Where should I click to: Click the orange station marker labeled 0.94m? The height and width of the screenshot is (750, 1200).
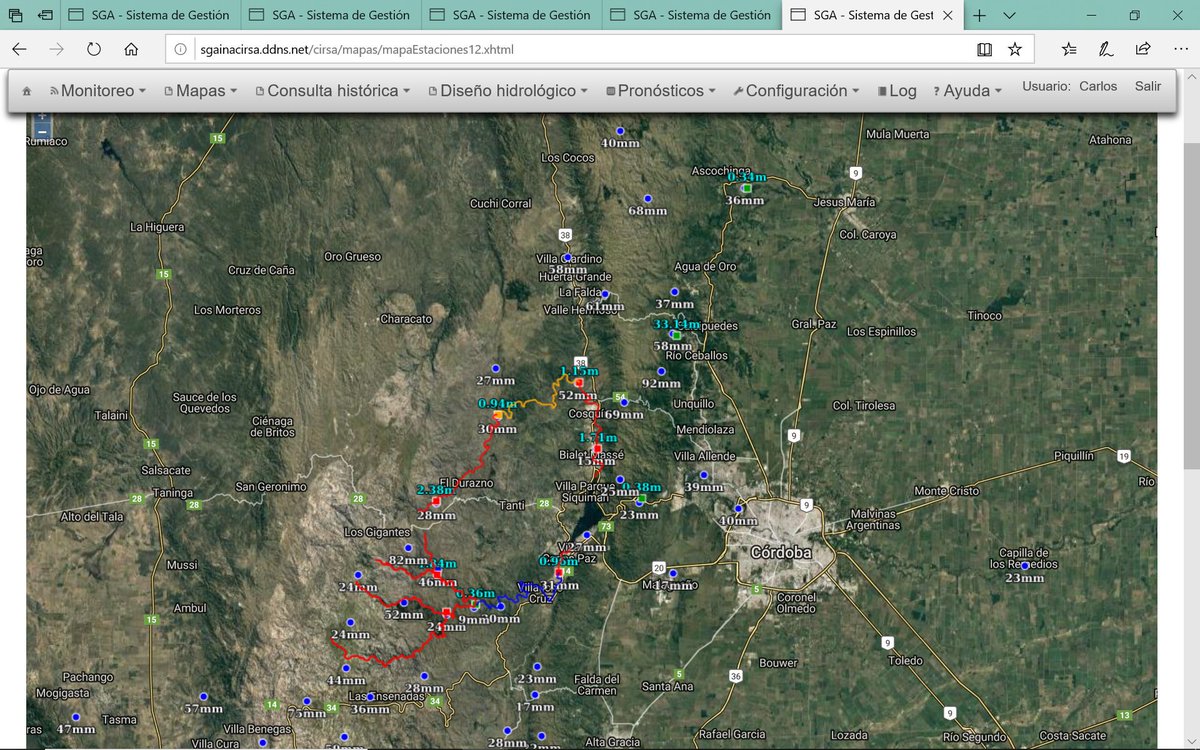tap(498, 415)
